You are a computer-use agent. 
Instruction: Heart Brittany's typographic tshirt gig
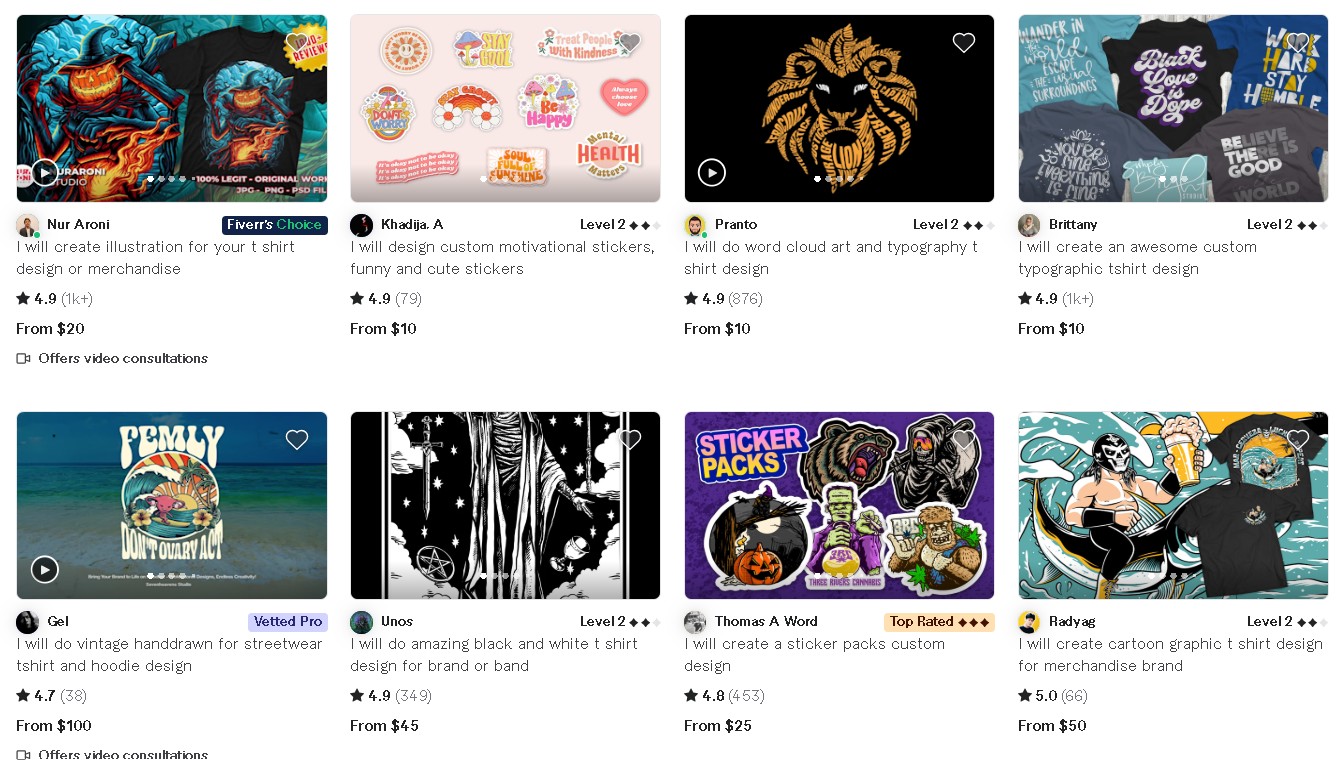1298,43
